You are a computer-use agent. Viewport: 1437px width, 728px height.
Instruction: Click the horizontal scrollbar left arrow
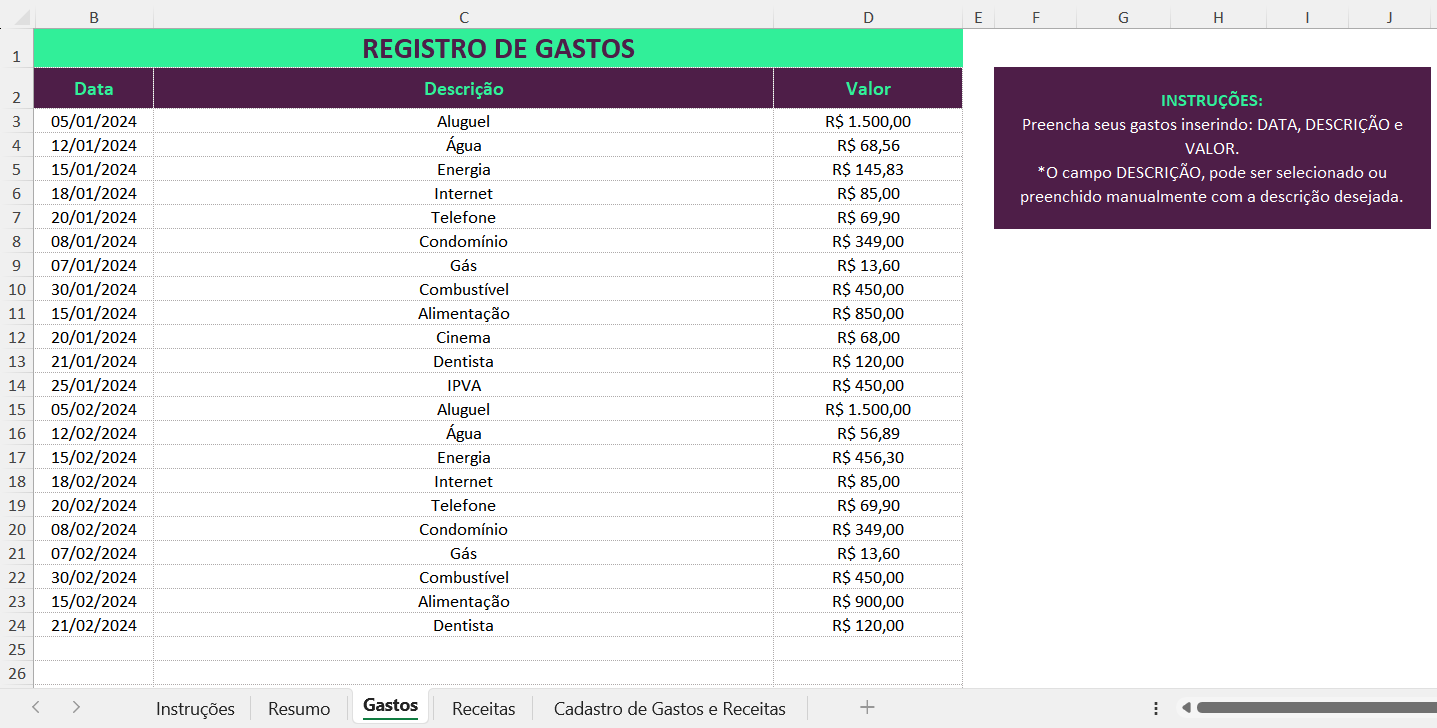pyautogui.click(x=1186, y=708)
